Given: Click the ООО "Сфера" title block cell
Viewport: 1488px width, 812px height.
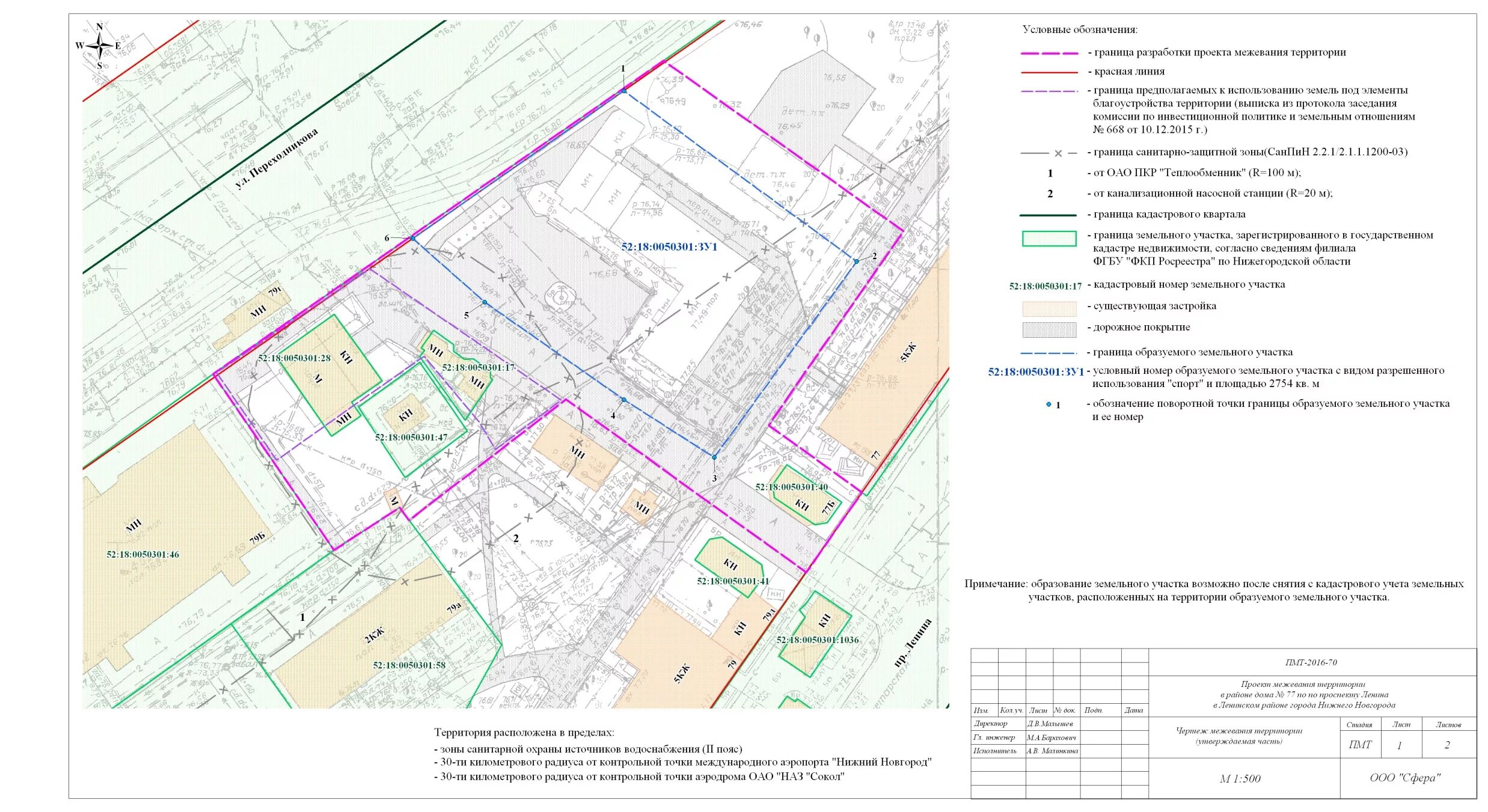Looking at the screenshot, I should pyautogui.click(x=1405, y=778).
